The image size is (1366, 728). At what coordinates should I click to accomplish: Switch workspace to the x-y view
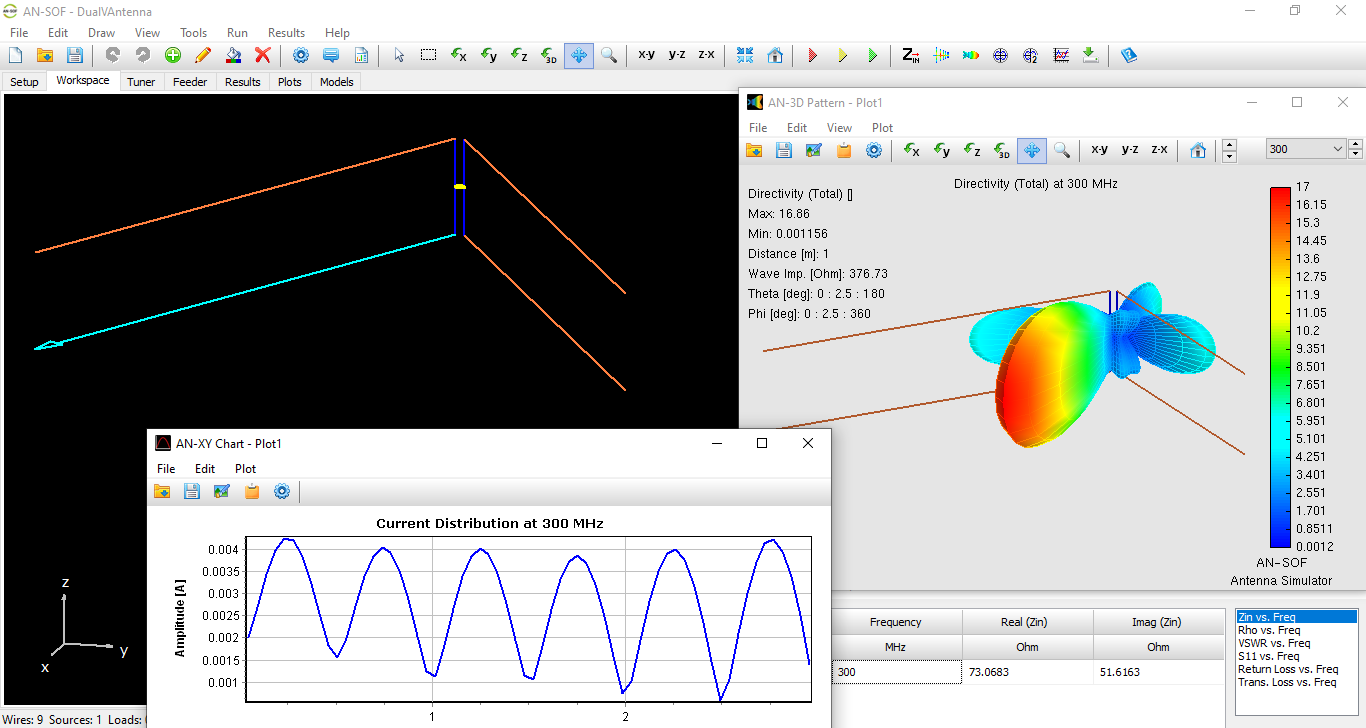(646, 56)
